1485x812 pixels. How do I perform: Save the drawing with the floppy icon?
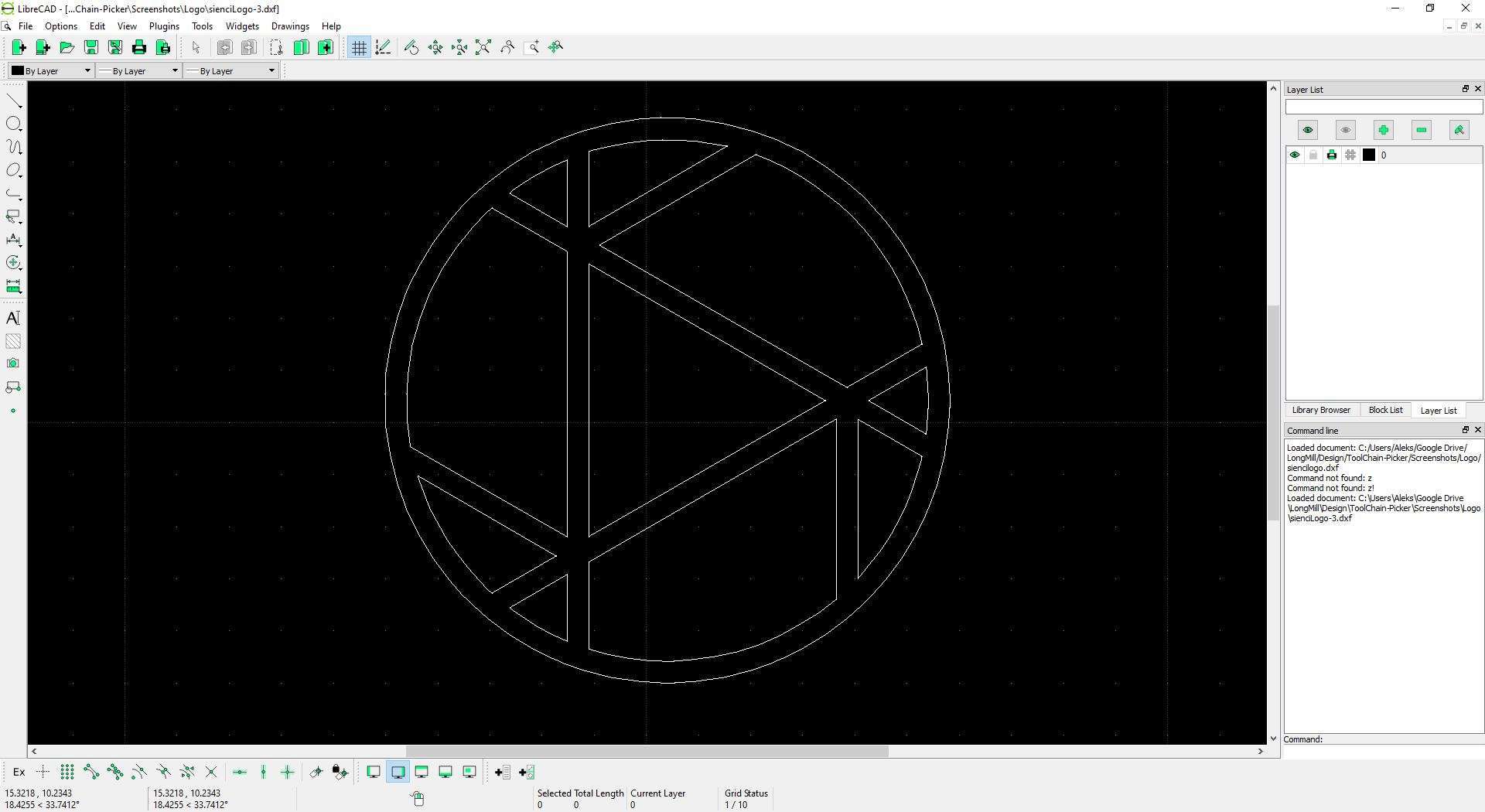(x=90, y=48)
